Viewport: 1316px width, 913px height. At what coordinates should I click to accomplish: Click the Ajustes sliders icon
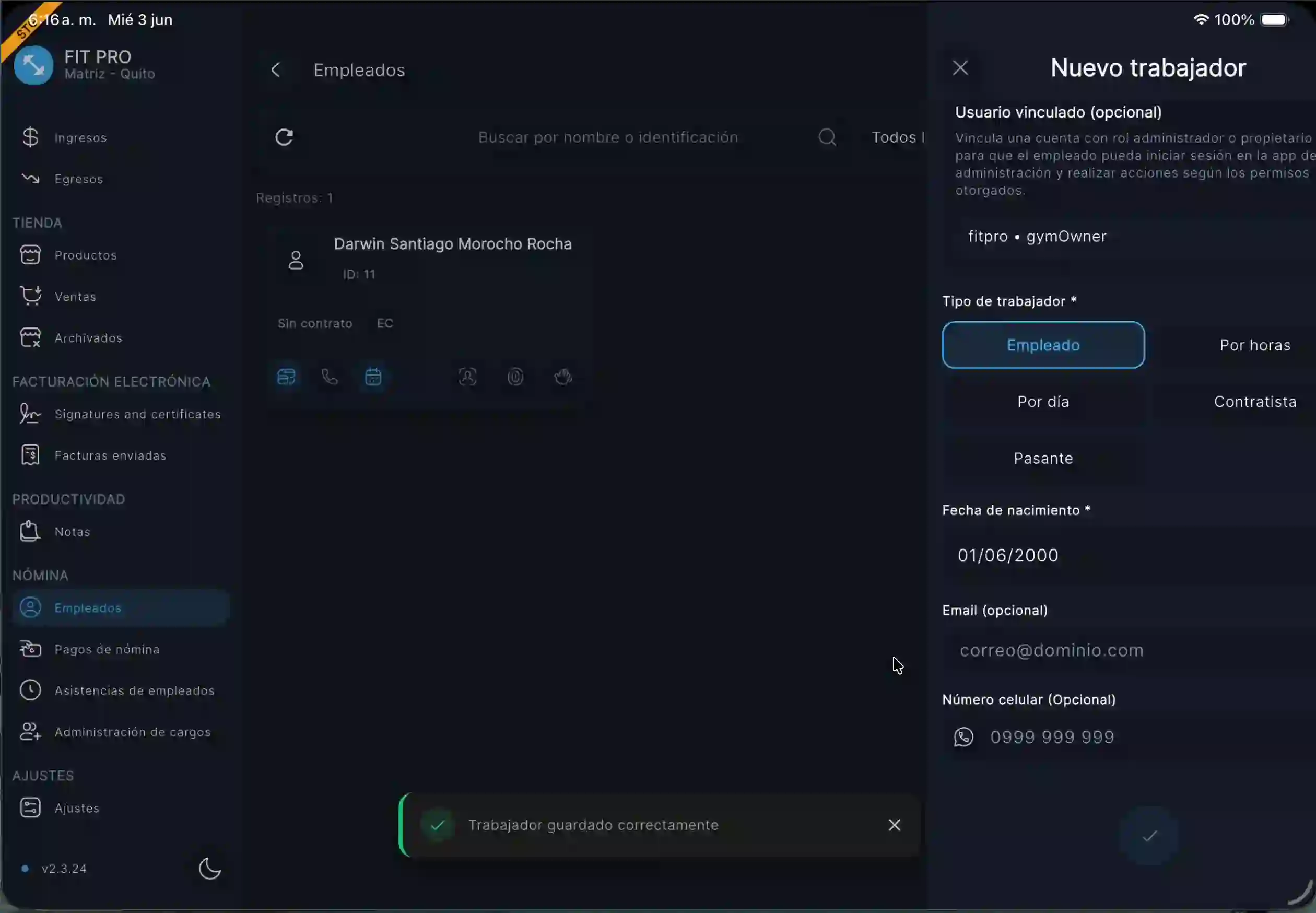30,807
